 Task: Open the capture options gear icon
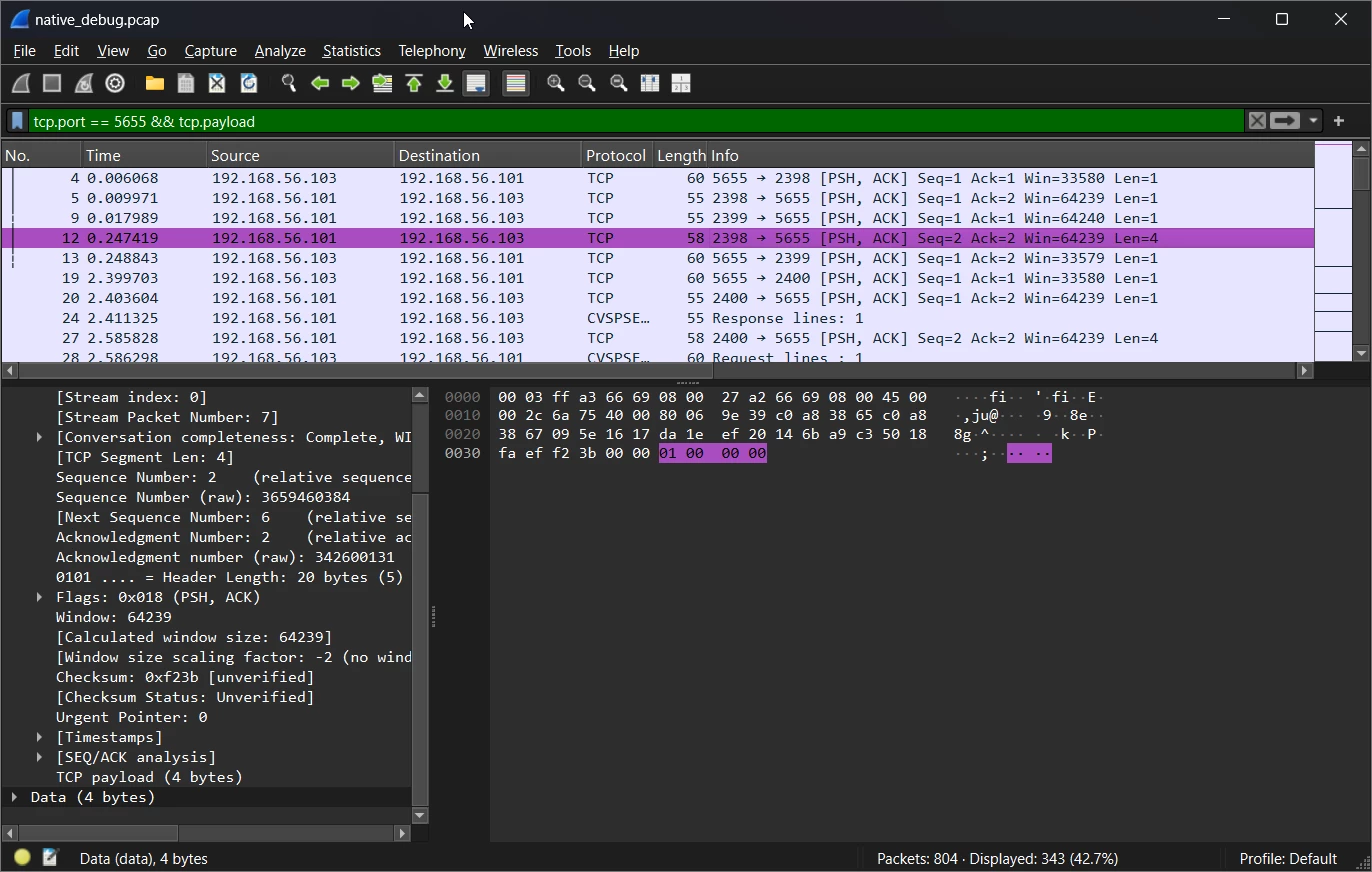(115, 83)
